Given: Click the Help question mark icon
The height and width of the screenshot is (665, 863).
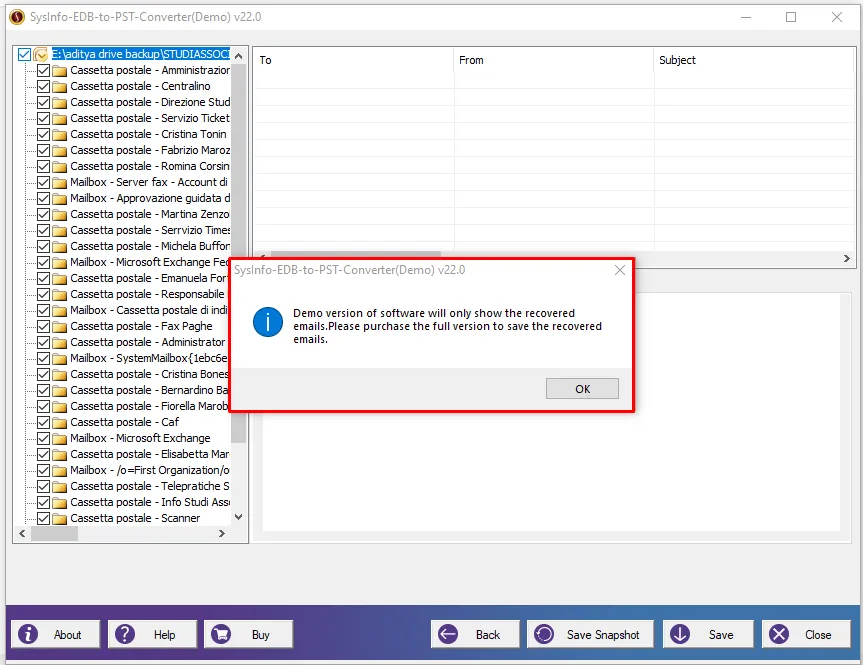Looking at the screenshot, I should click(x=125, y=634).
